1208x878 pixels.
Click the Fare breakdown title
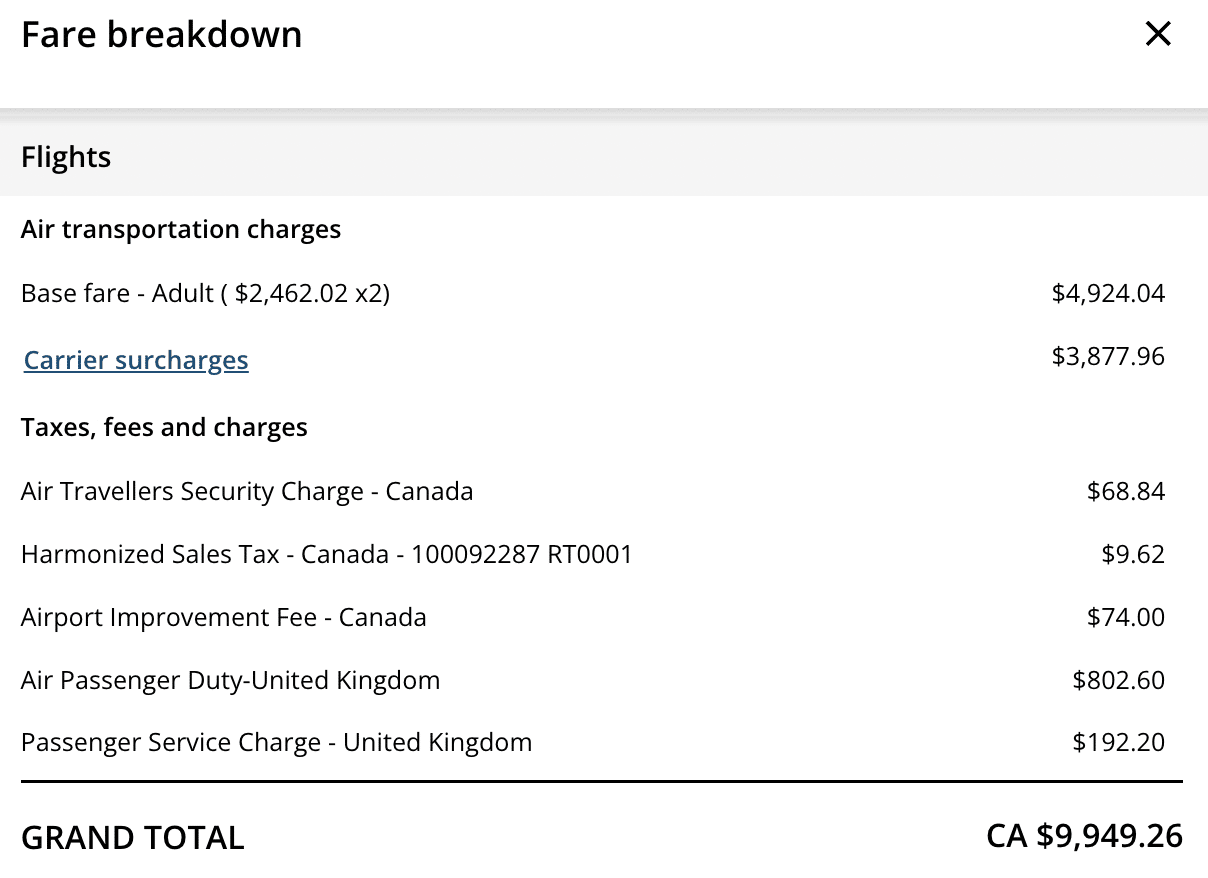click(161, 35)
